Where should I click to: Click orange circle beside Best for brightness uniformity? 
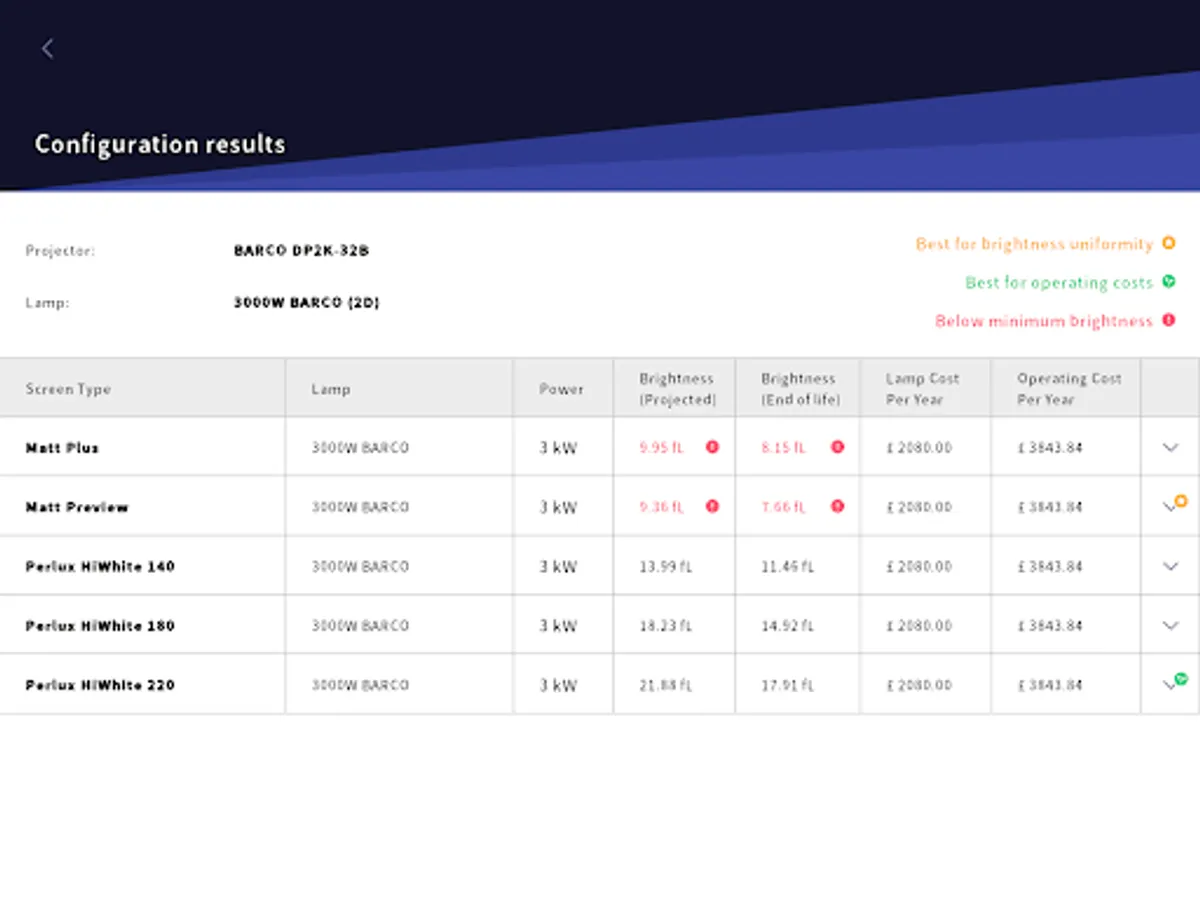click(1168, 243)
